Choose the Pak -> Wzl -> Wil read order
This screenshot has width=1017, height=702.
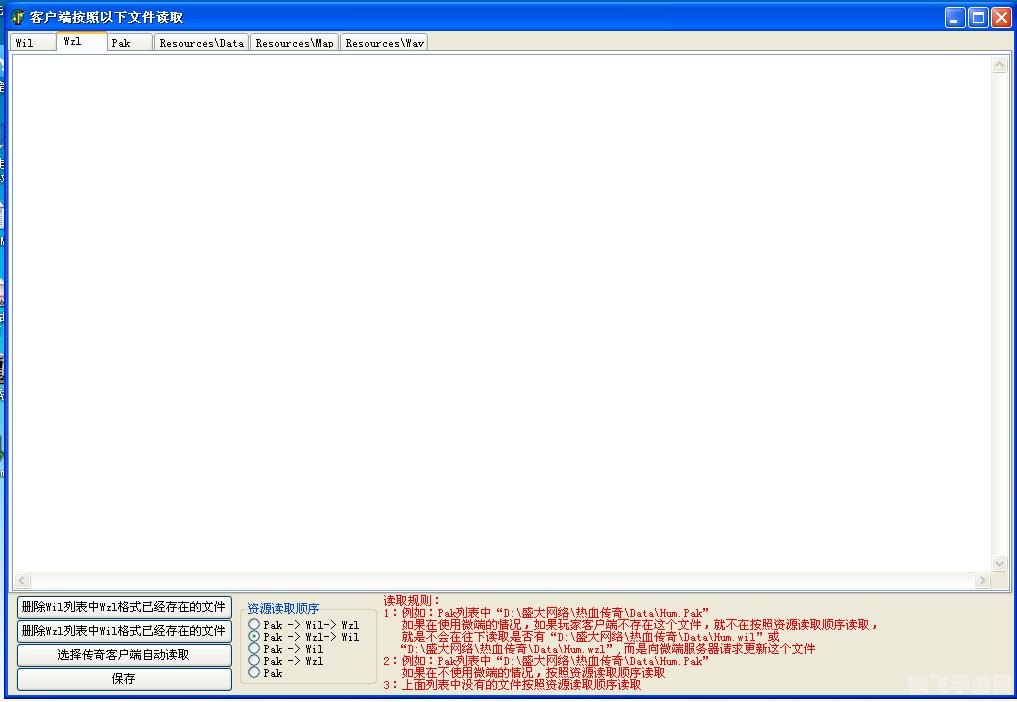pyautogui.click(x=254, y=637)
